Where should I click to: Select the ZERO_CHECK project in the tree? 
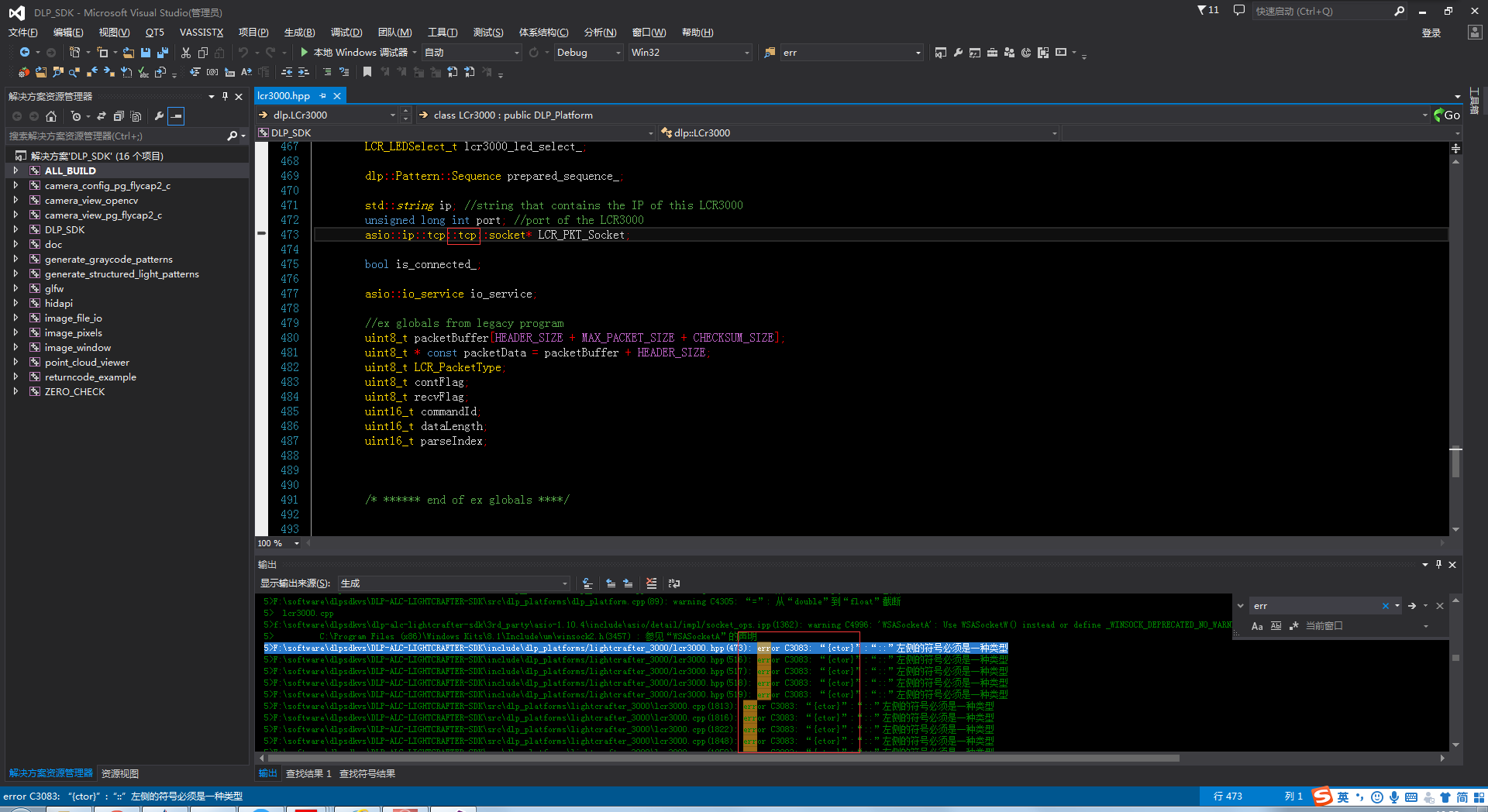pyautogui.click(x=74, y=391)
